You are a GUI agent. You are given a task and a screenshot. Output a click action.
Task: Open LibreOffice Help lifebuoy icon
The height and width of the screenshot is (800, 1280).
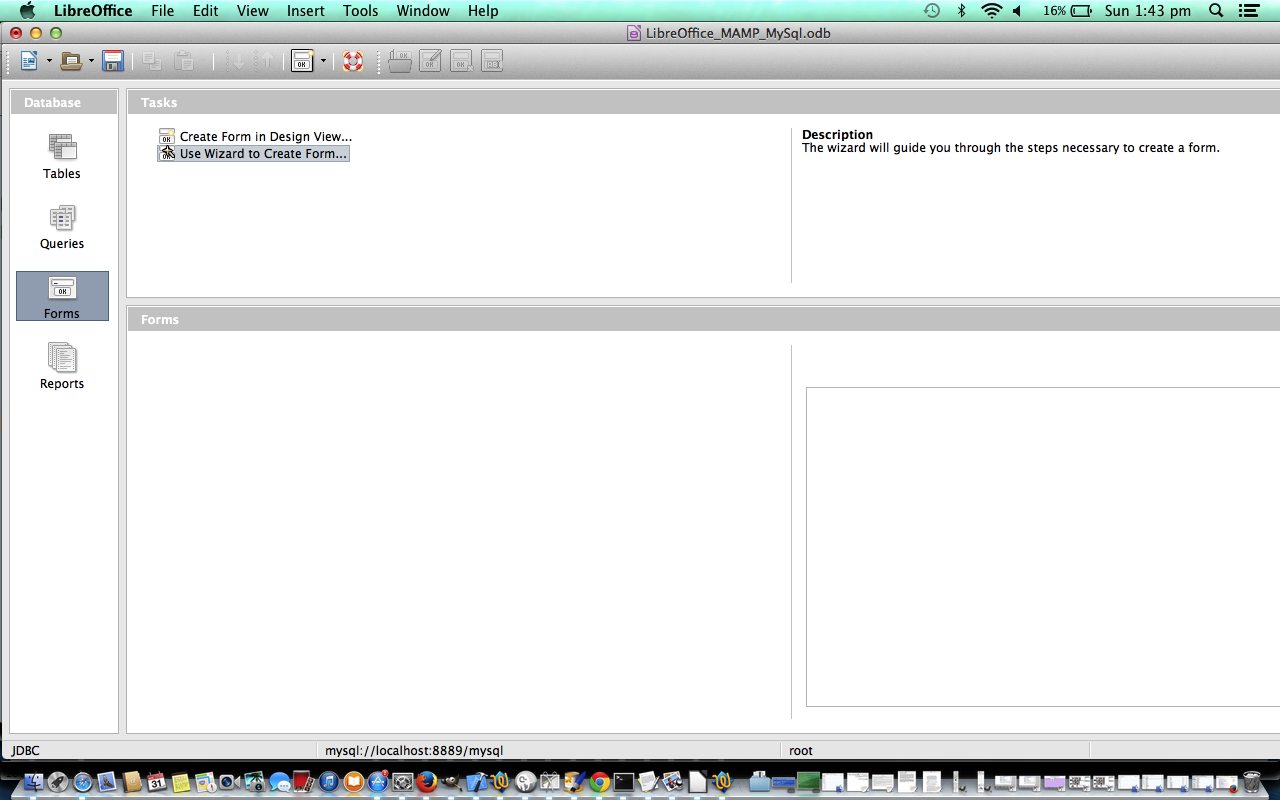(x=352, y=62)
